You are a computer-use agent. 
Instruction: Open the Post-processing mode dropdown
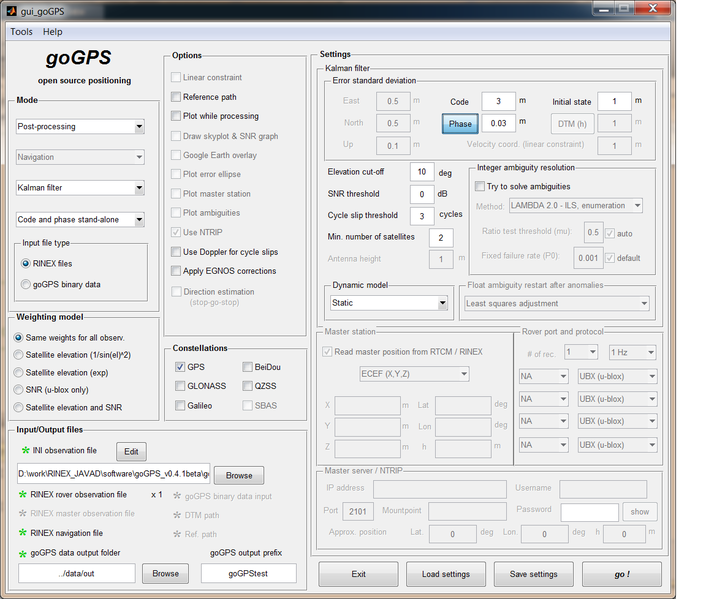pyautogui.click(x=80, y=127)
